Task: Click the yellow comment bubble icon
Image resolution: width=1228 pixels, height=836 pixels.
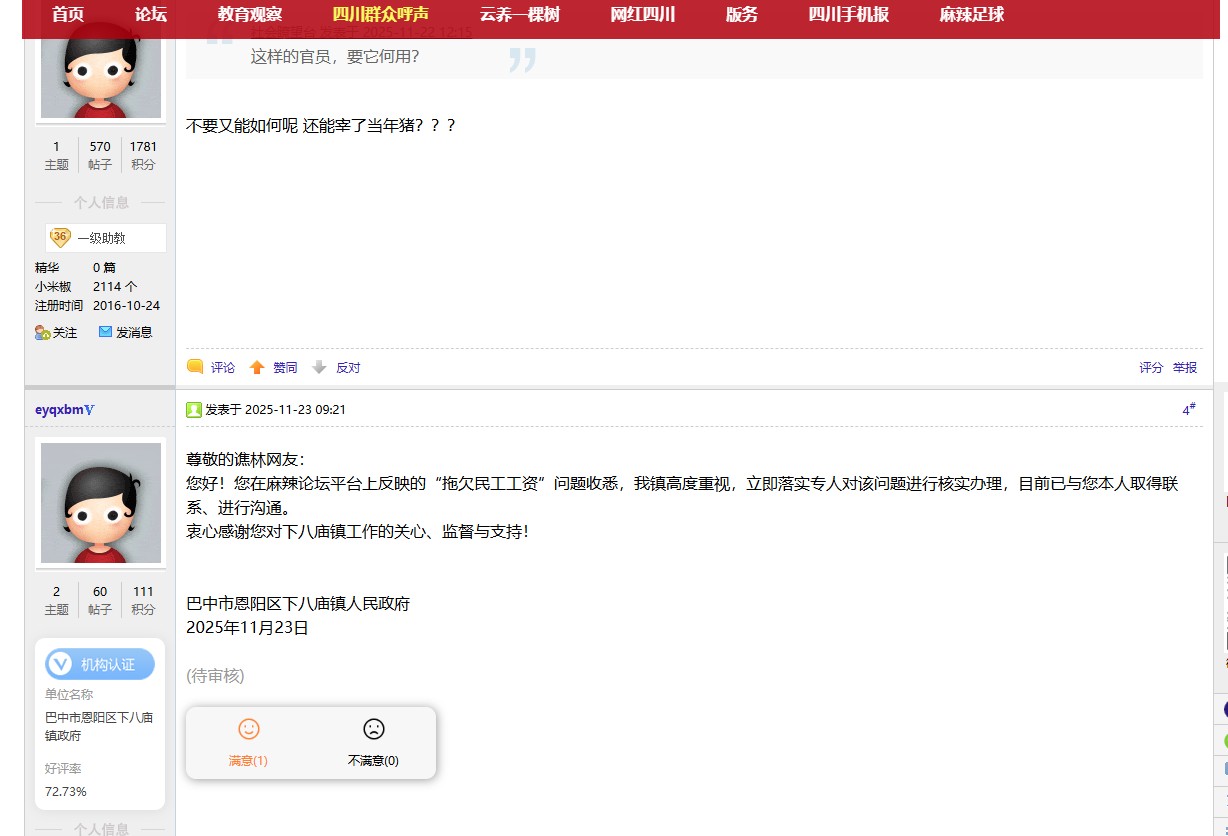Action: 195,367
